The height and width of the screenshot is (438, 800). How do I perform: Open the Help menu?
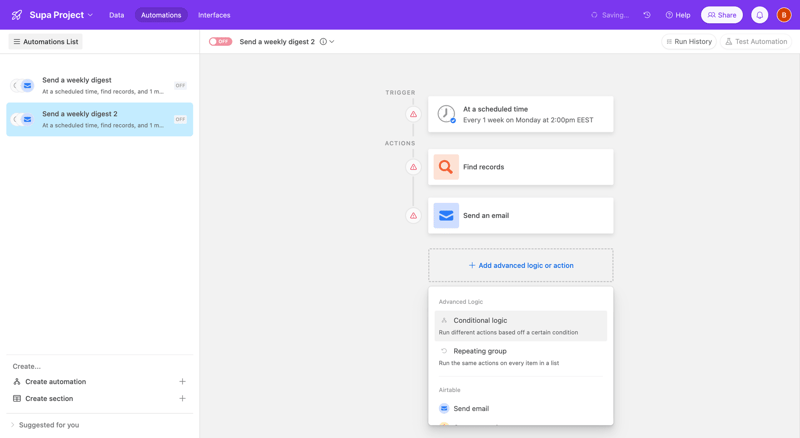(678, 15)
